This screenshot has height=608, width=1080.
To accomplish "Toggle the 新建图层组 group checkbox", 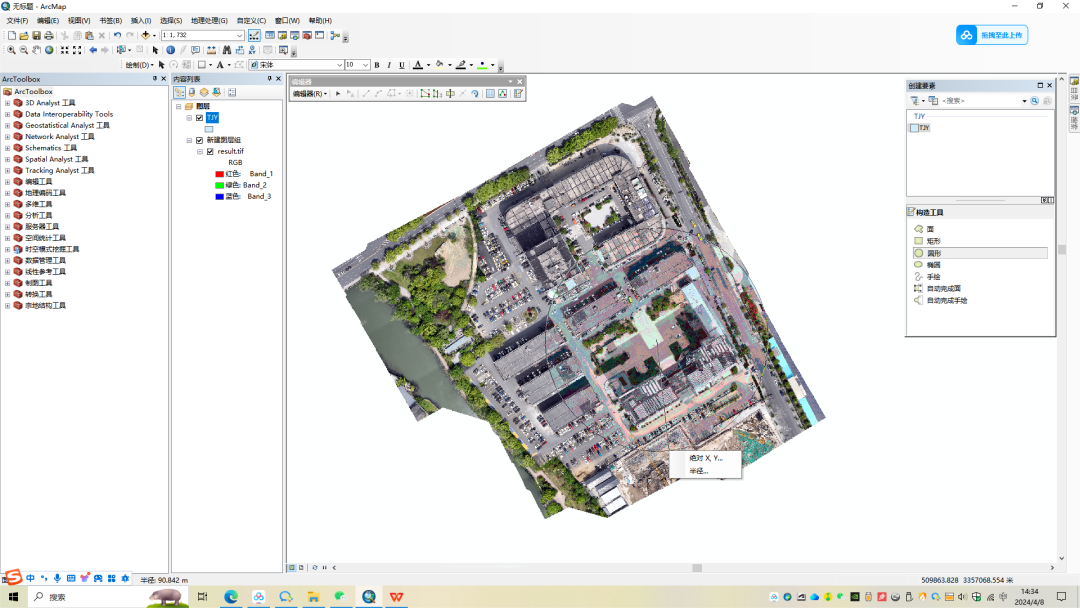I will click(x=200, y=140).
